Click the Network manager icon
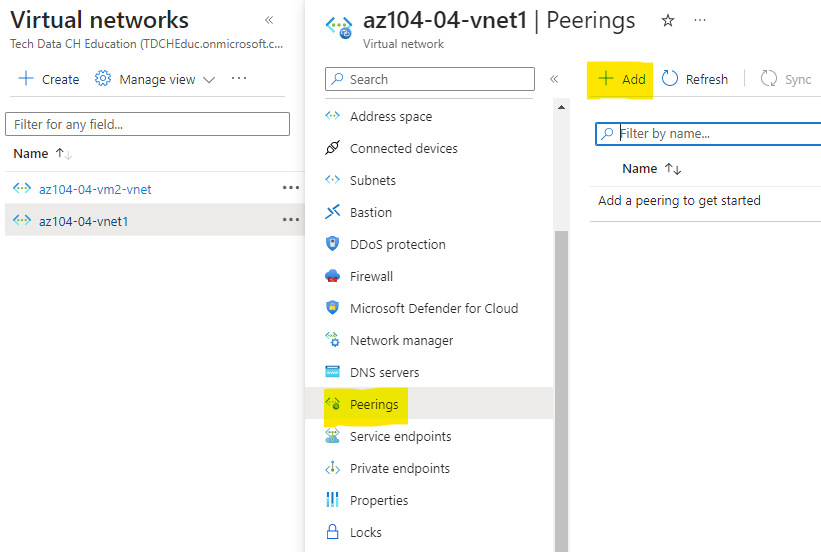821x552 pixels. pos(332,339)
